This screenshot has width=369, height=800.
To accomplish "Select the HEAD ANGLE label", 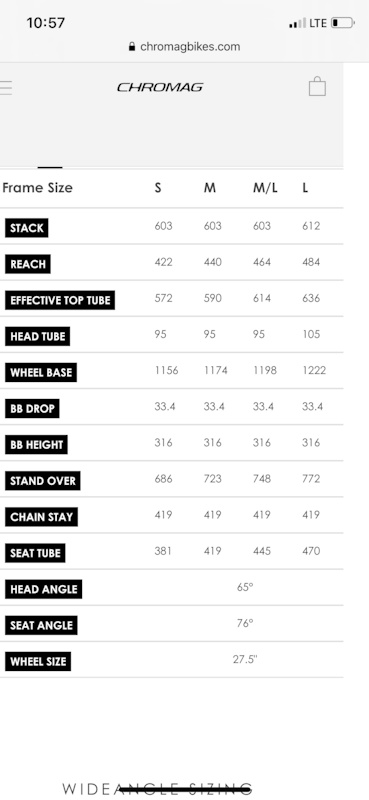I will click(43, 589).
